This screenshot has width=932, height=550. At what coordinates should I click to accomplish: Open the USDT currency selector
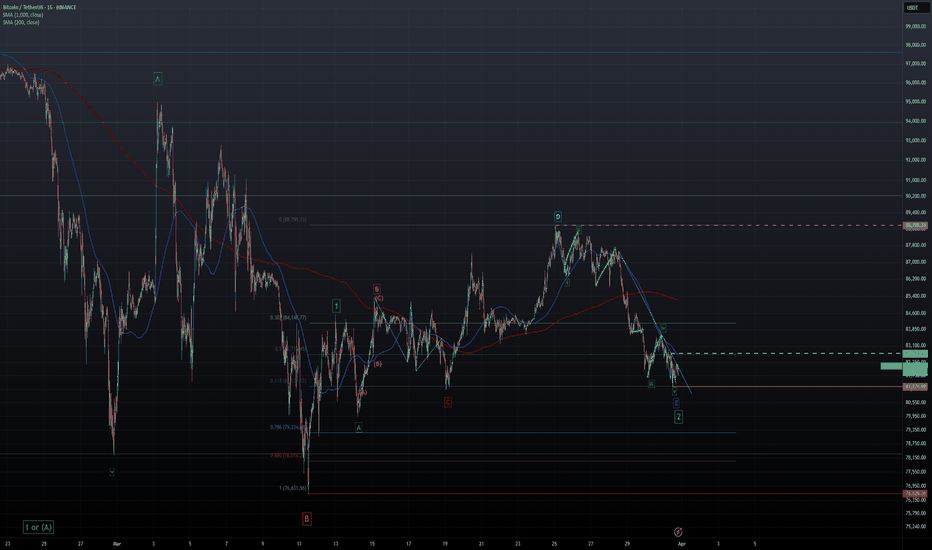(916, 8)
